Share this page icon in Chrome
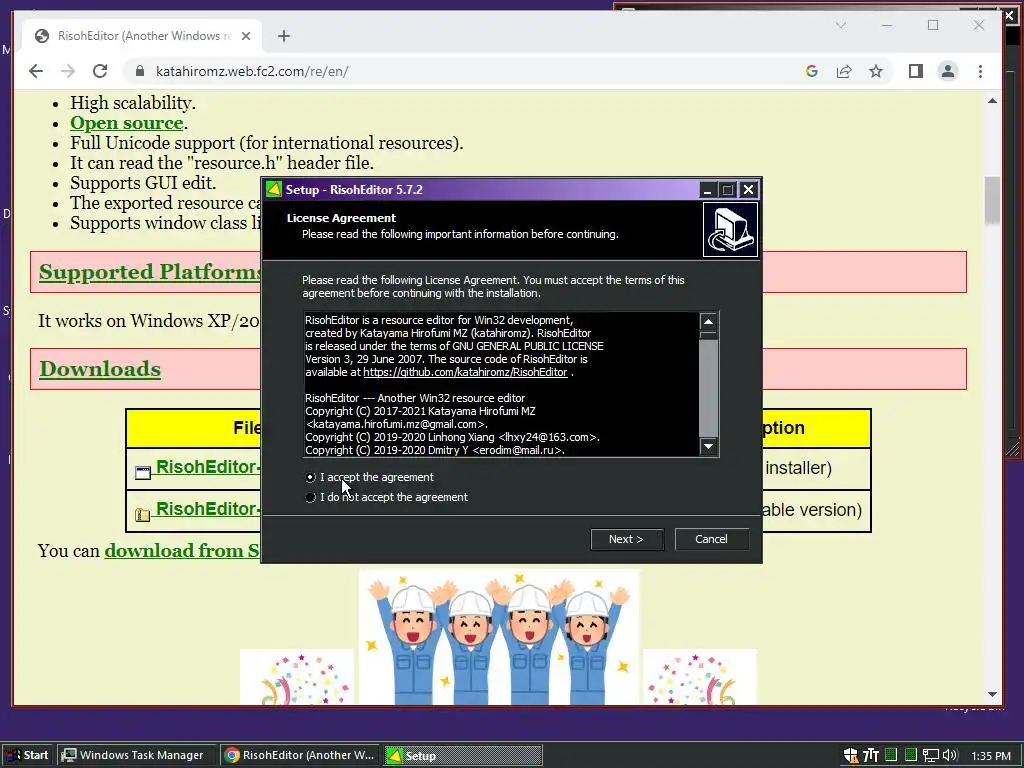 tap(844, 71)
